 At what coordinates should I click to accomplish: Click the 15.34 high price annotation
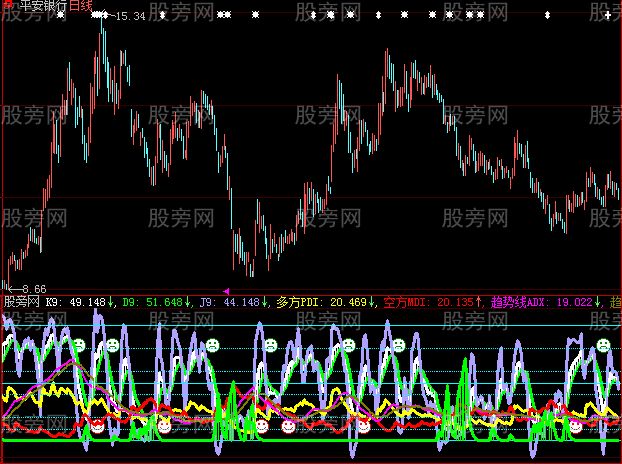pos(130,17)
